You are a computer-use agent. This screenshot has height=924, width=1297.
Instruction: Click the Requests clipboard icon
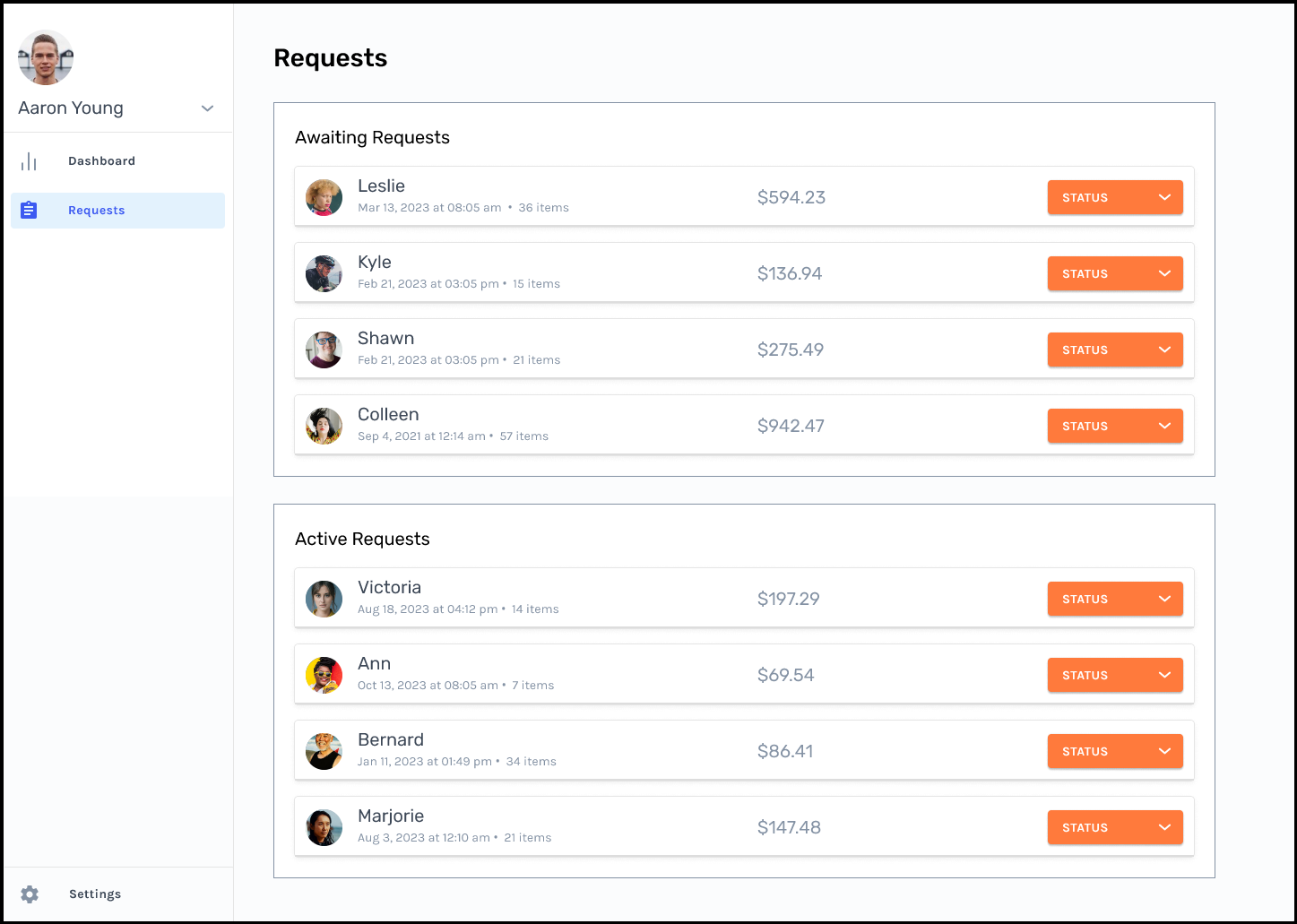(29, 211)
